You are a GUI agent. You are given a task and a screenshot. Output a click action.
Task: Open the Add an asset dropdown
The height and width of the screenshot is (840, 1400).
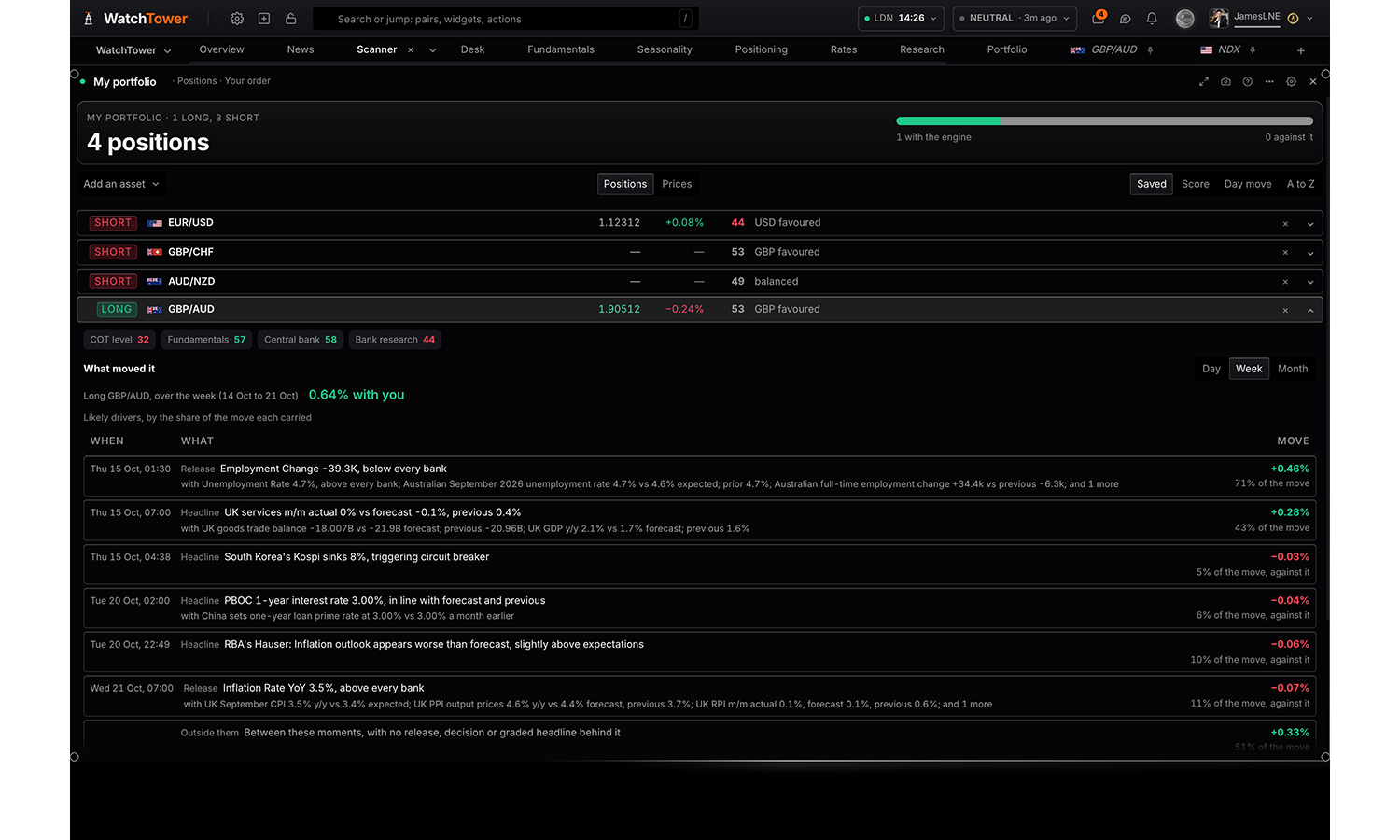[121, 184]
